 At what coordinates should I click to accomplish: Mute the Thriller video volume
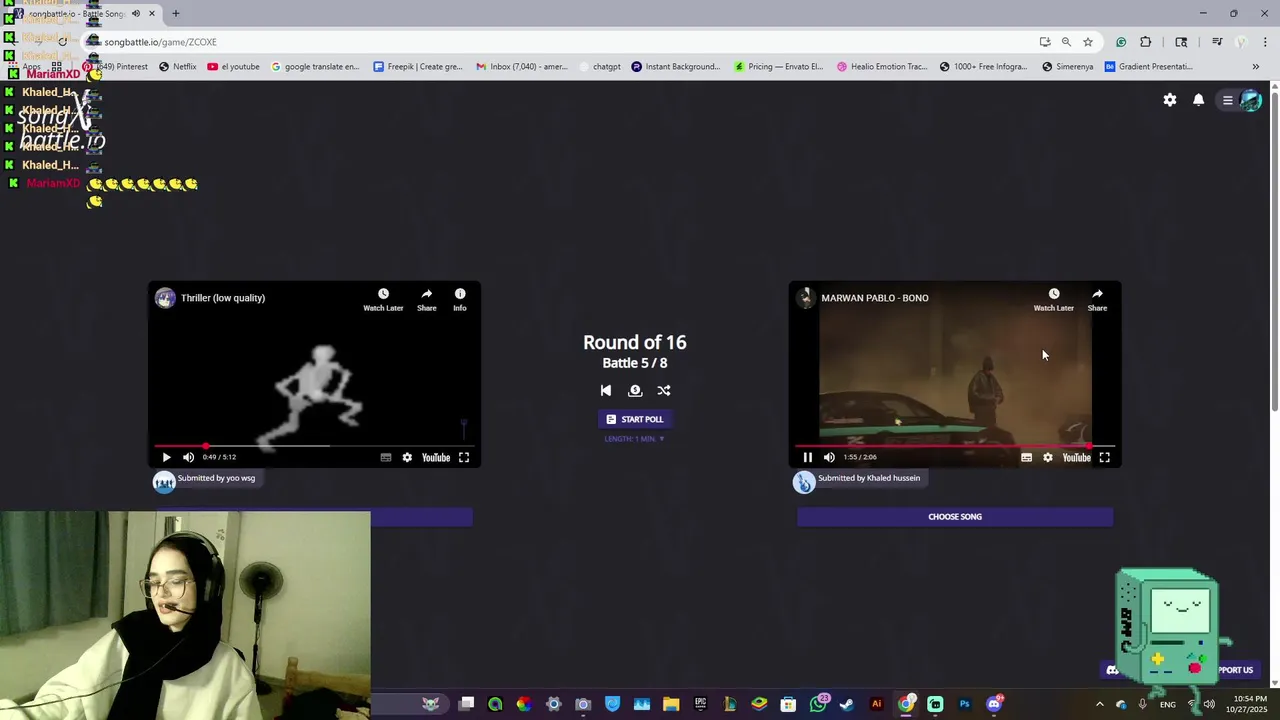coord(188,457)
